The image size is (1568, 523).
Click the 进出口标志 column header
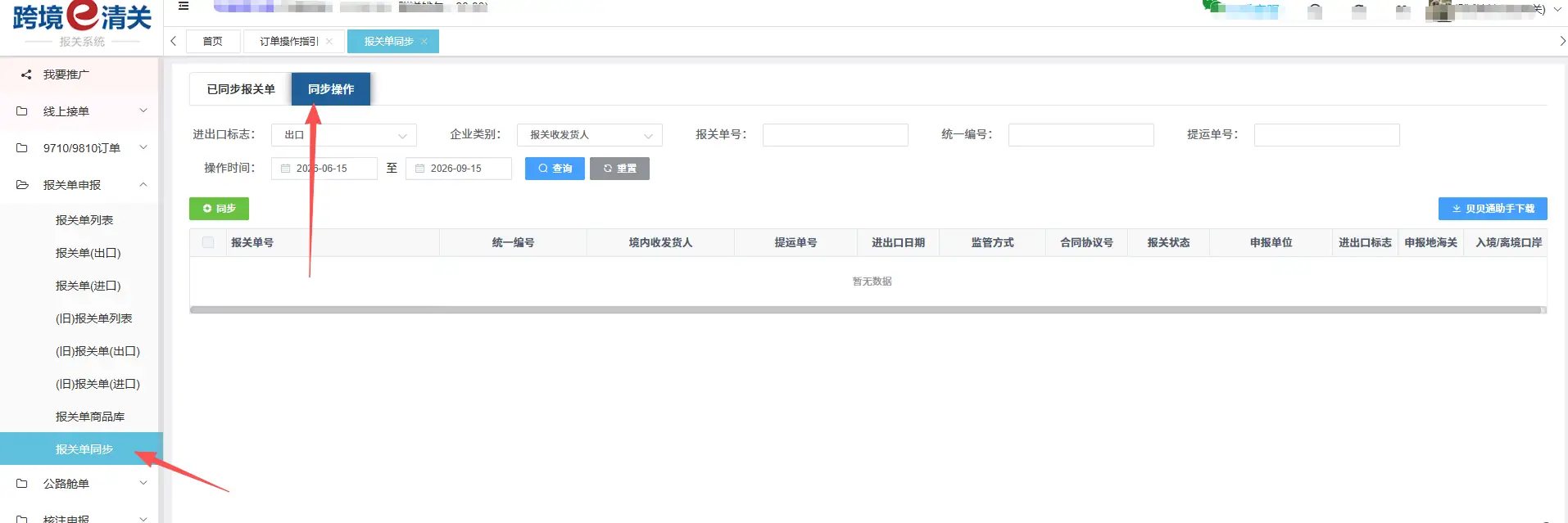coord(1366,242)
